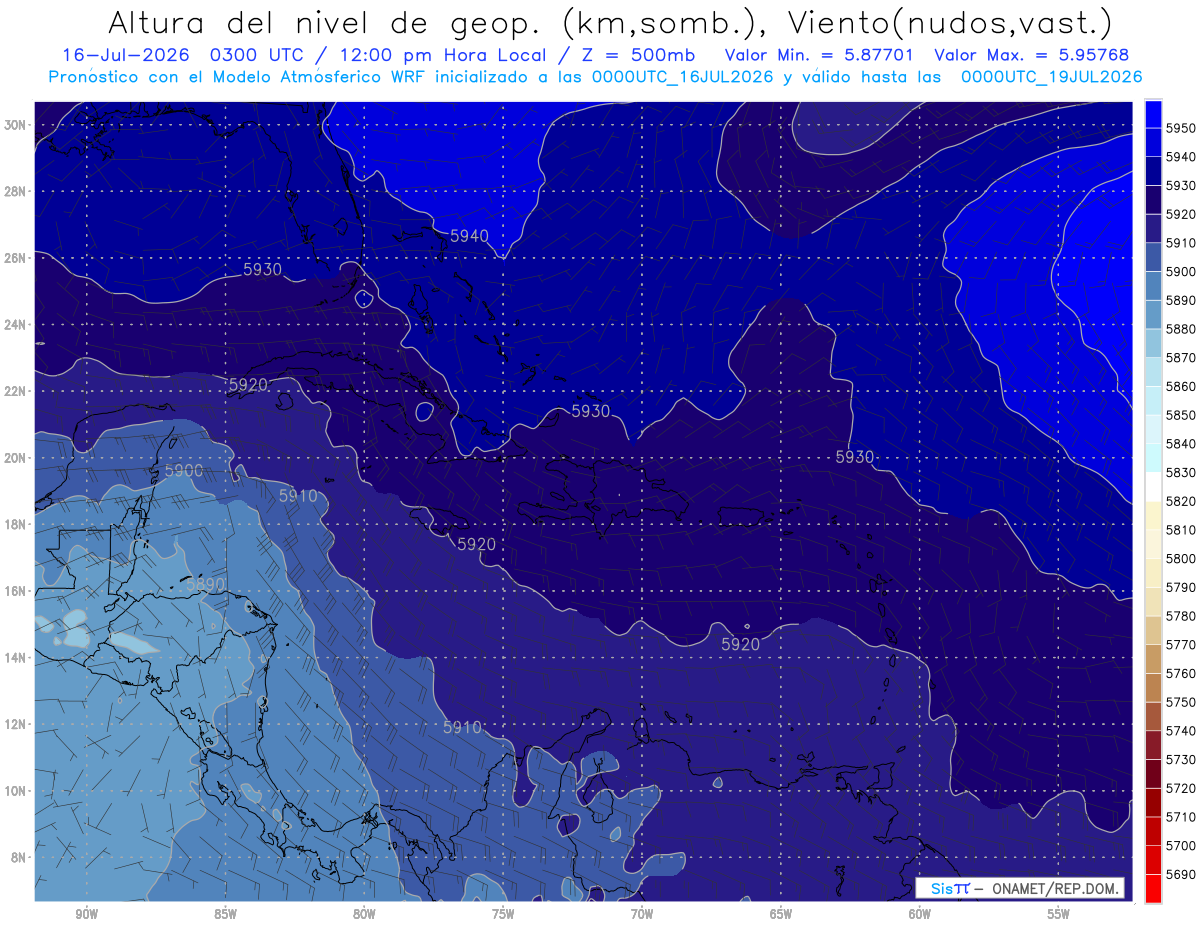
Task: Click the '20N' latitude axis label
Action: [x=15, y=458]
